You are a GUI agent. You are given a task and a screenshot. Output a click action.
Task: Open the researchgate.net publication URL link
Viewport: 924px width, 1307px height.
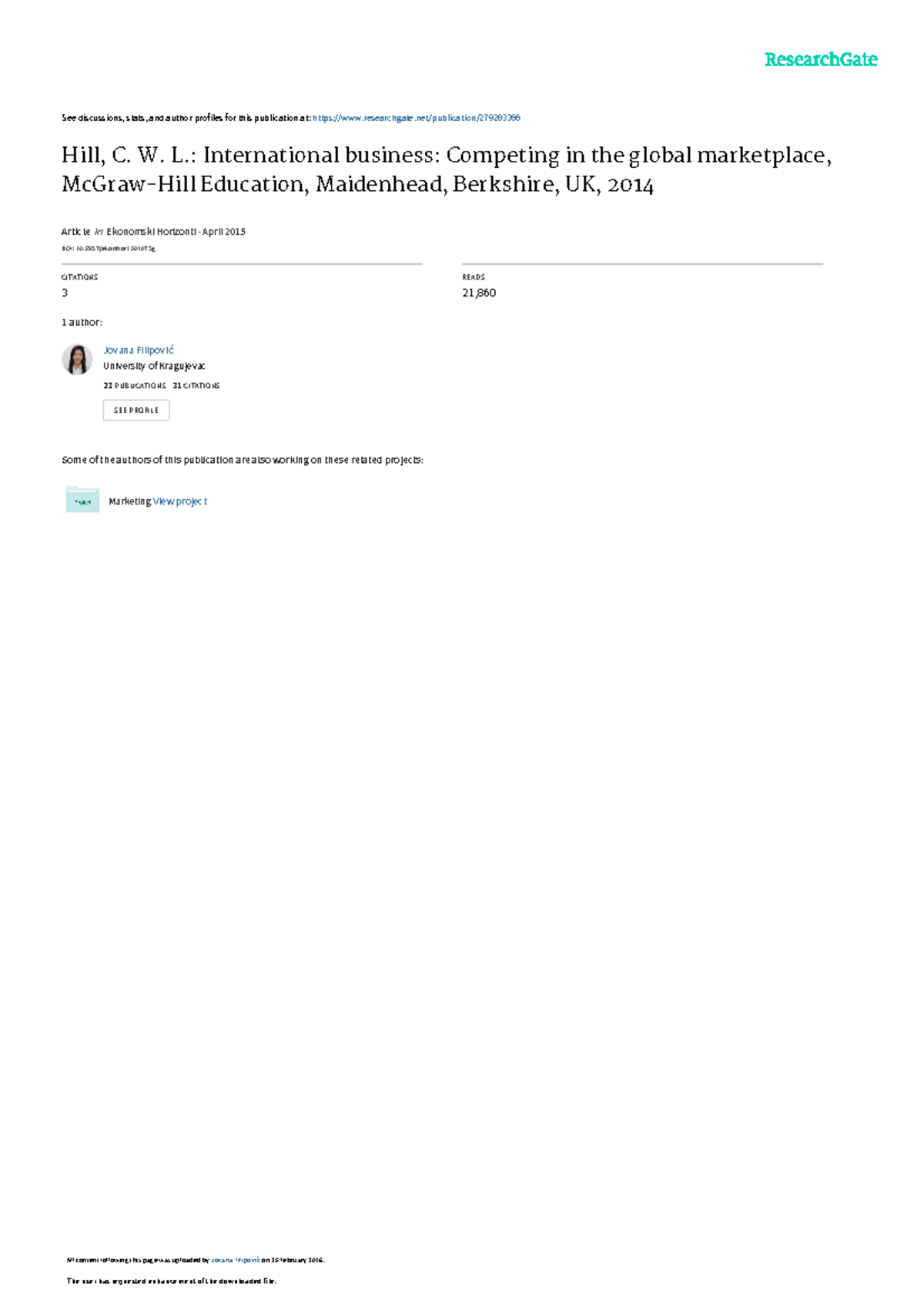coord(417,118)
